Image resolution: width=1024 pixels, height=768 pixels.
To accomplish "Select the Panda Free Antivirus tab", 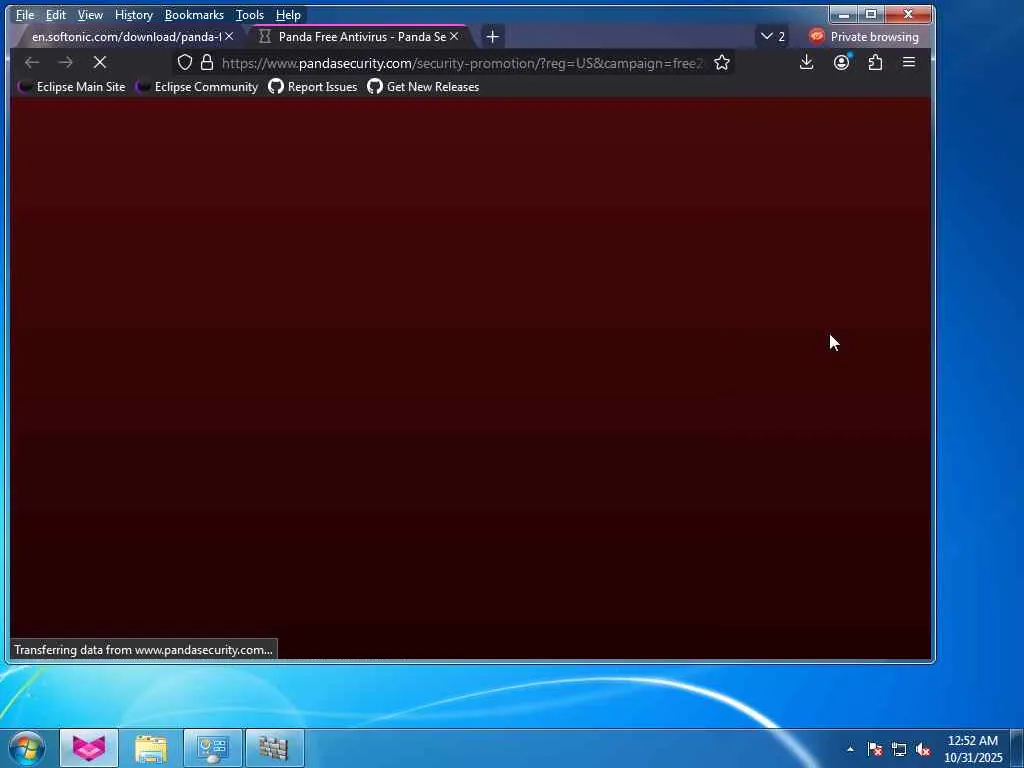I will point(361,37).
